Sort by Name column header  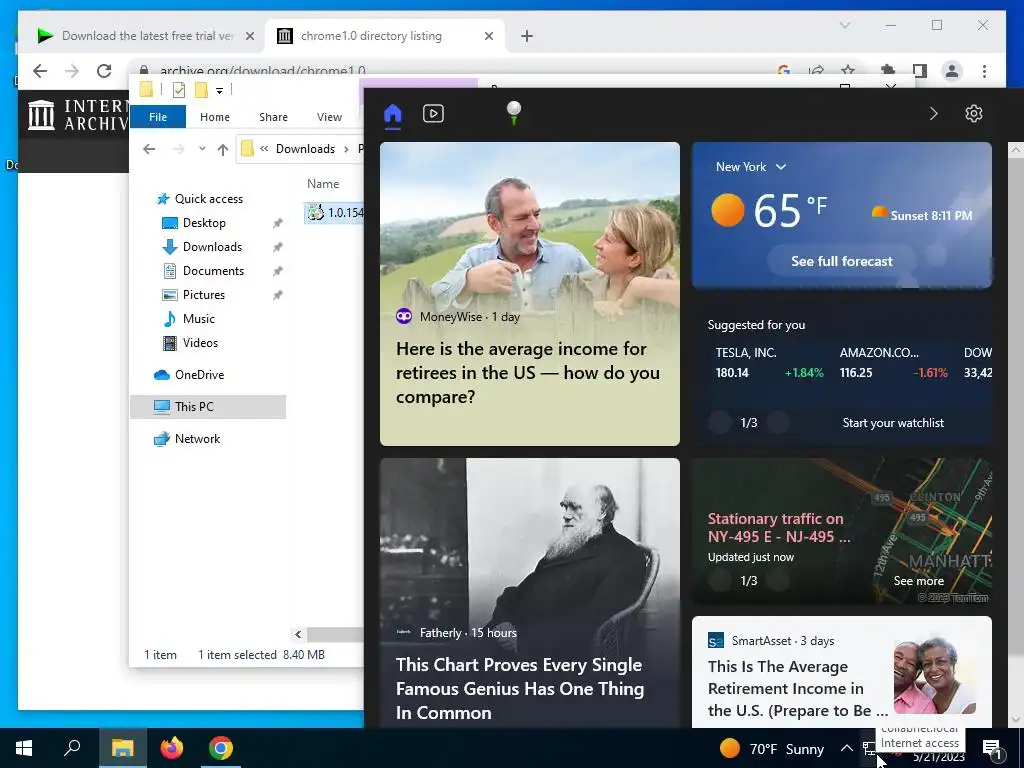323,184
